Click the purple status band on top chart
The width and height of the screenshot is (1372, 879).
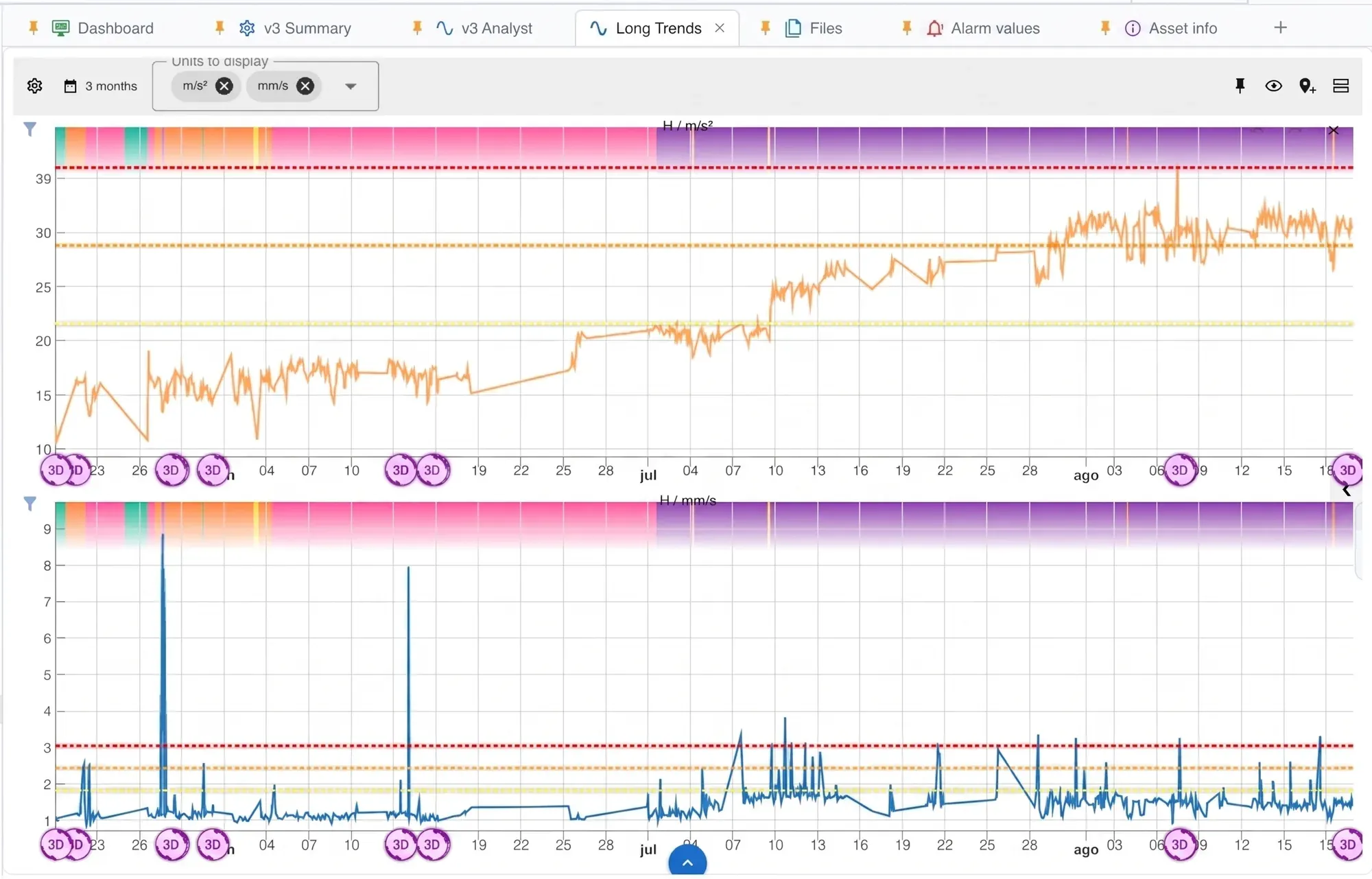coord(1004,146)
